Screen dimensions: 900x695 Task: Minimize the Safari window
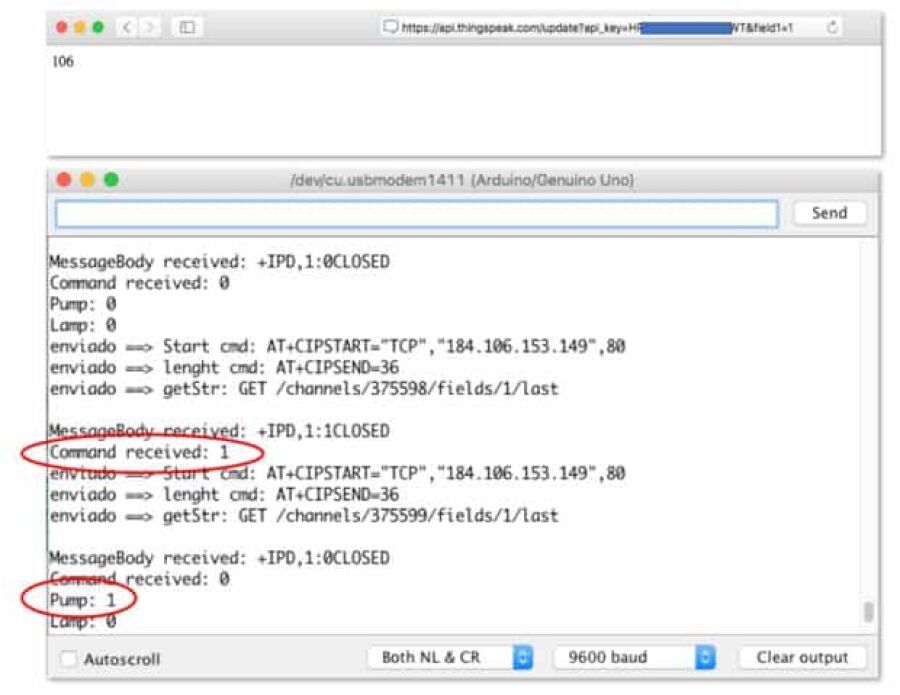tap(80, 28)
